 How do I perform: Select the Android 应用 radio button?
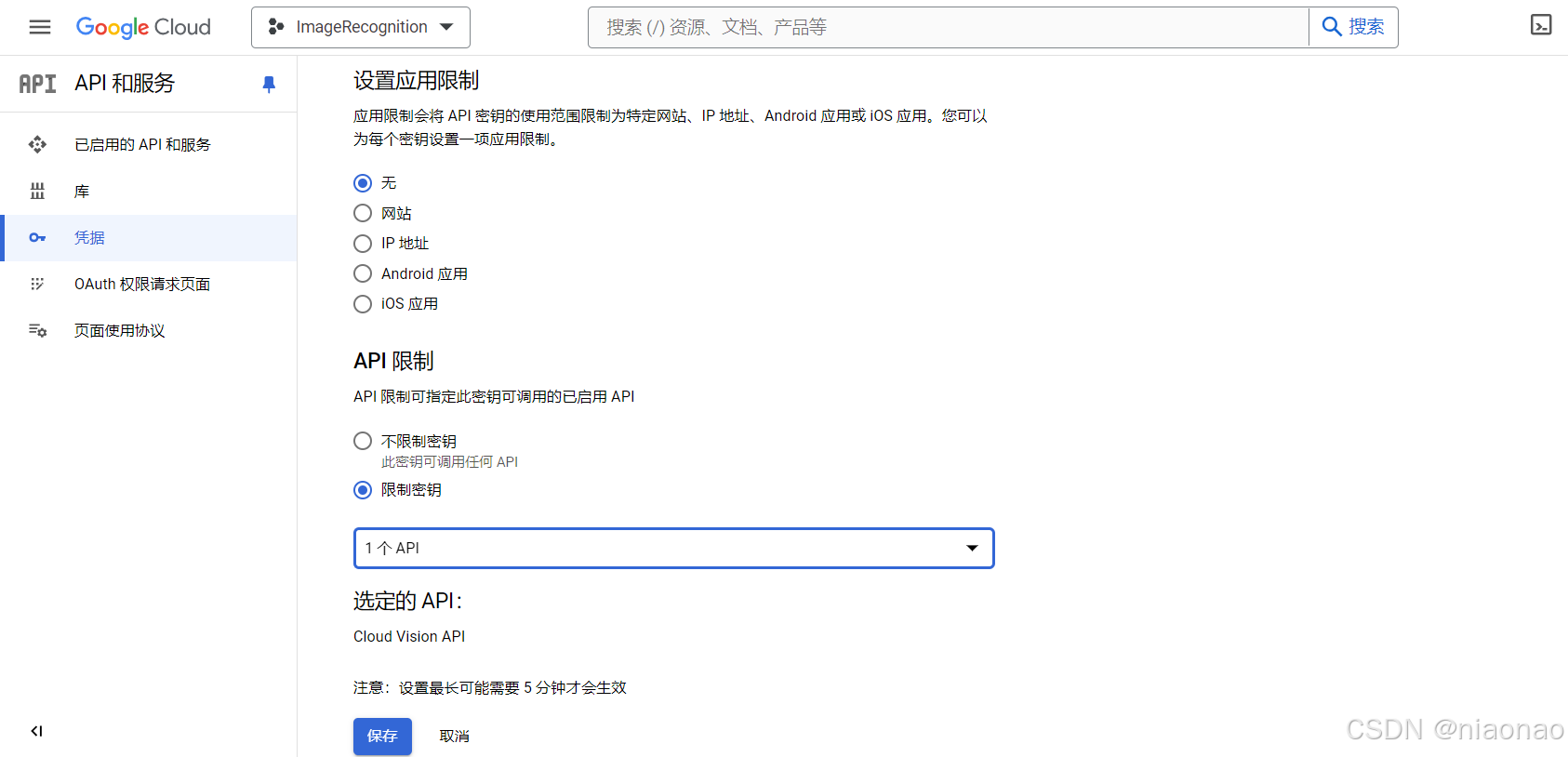363,273
